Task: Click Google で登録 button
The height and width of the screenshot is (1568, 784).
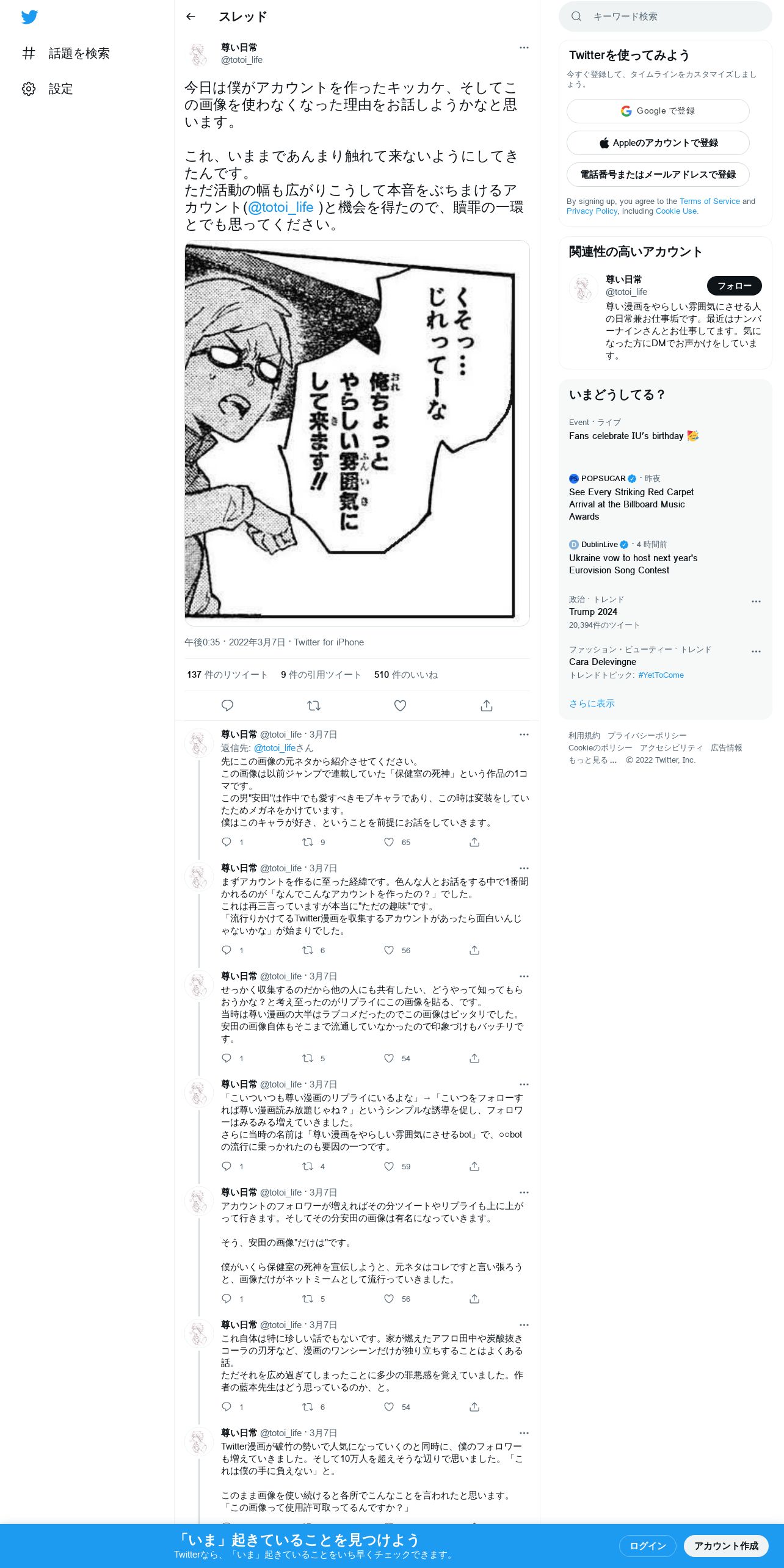Action: (658, 111)
